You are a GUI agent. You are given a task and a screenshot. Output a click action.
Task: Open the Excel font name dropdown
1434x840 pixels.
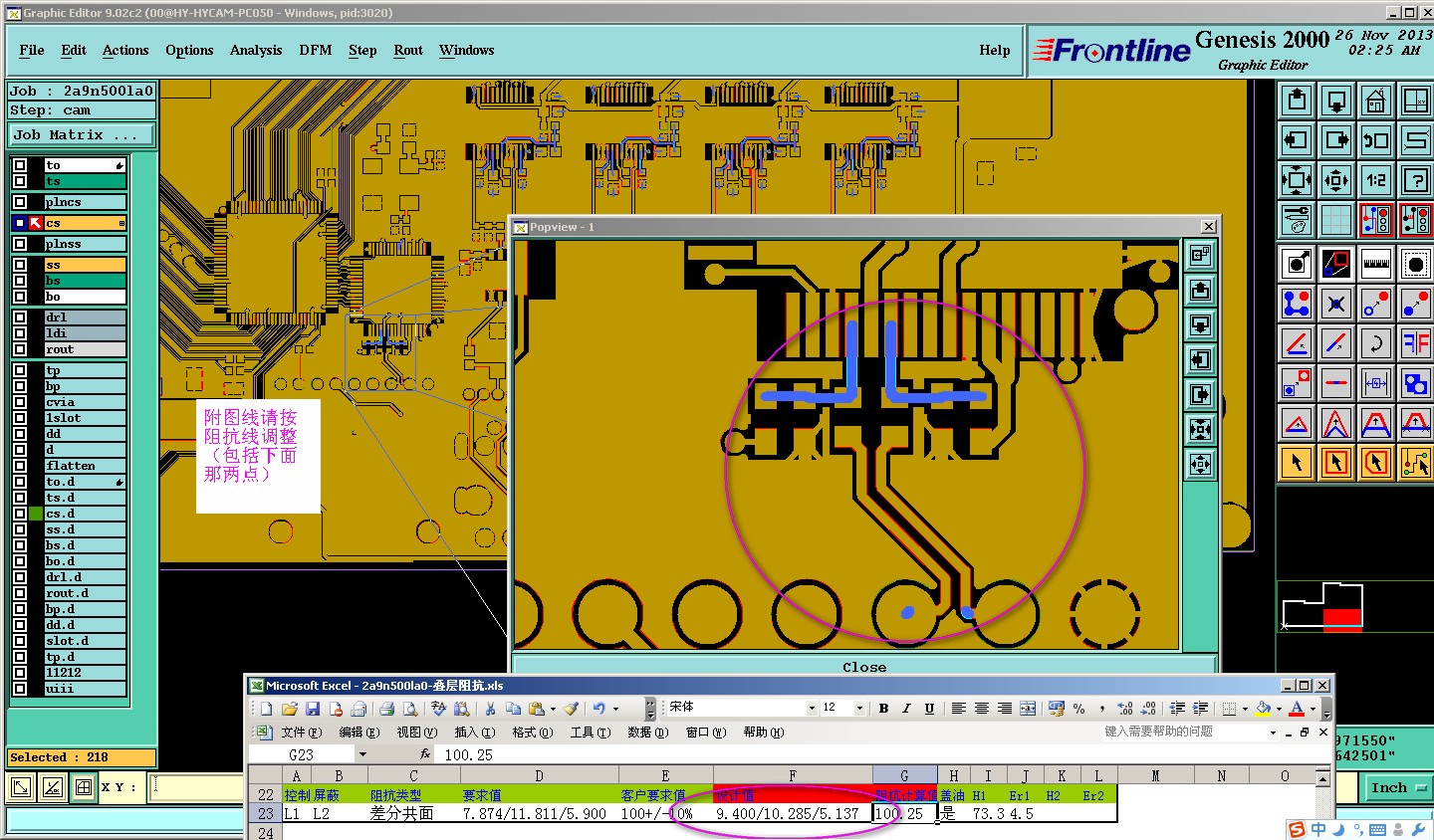click(x=811, y=709)
